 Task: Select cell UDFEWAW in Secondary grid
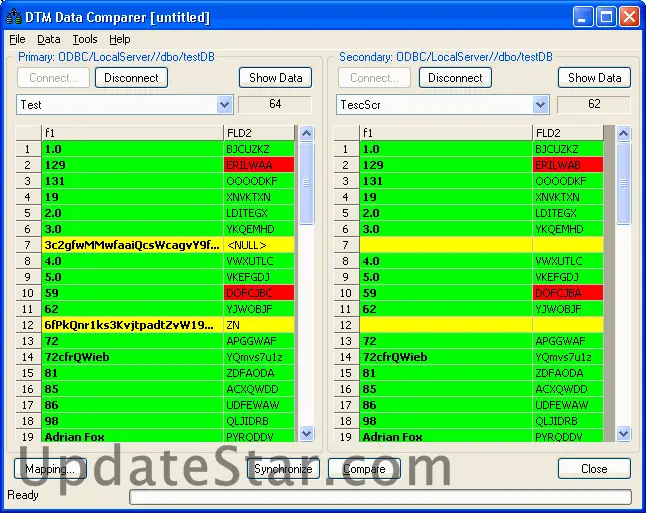tap(568, 405)
